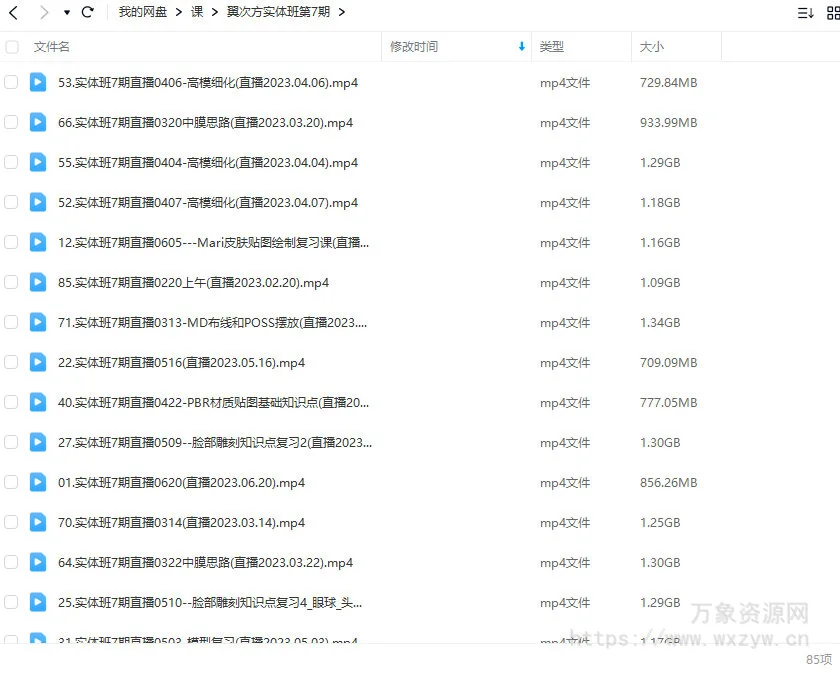The width and height of the screenshot is (840, 673).
Task: Click the refresh icon in the toolbar
Action: (88, 13)
